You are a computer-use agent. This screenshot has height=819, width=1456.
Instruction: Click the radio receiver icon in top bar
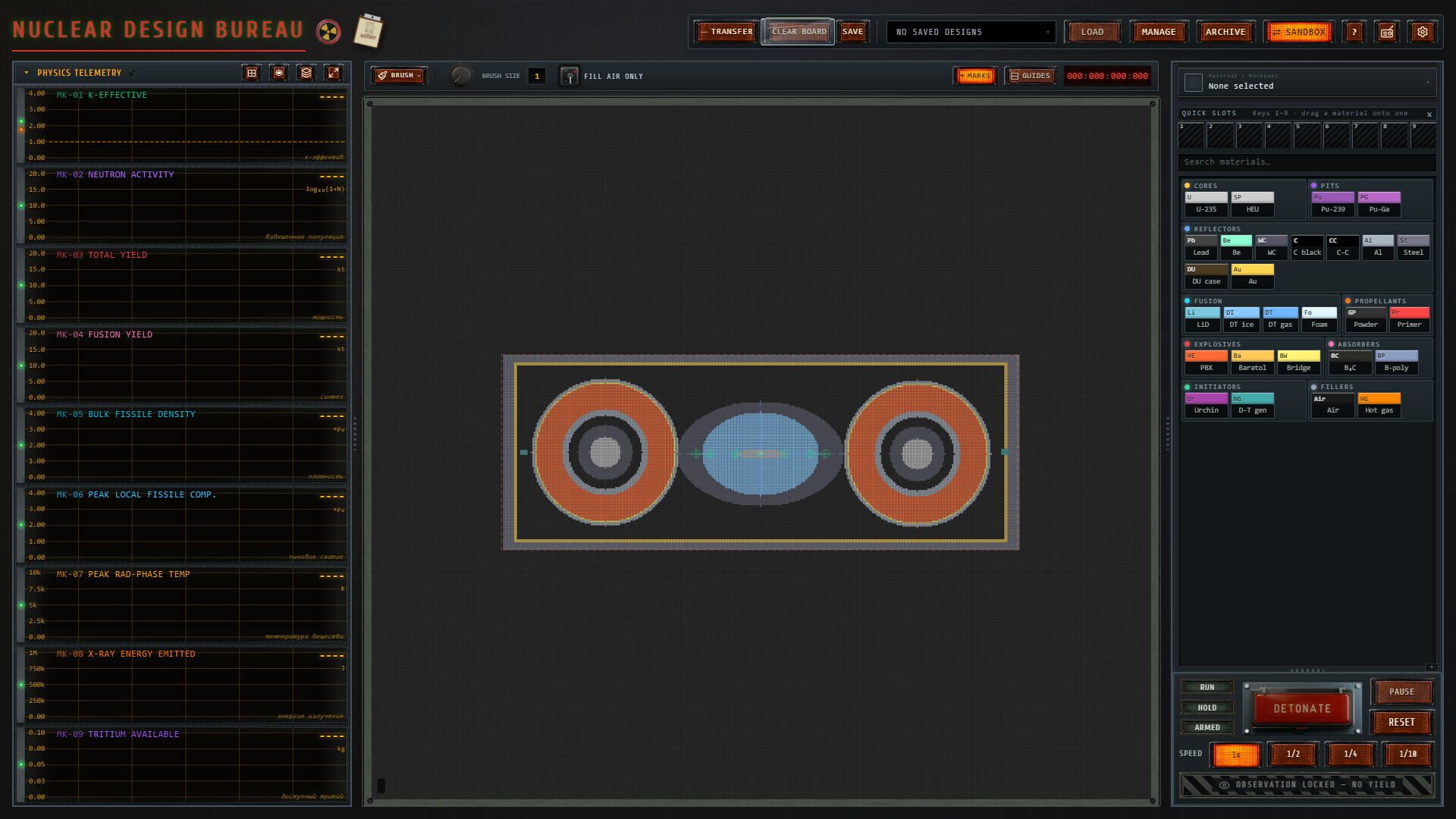point(1387,32)
